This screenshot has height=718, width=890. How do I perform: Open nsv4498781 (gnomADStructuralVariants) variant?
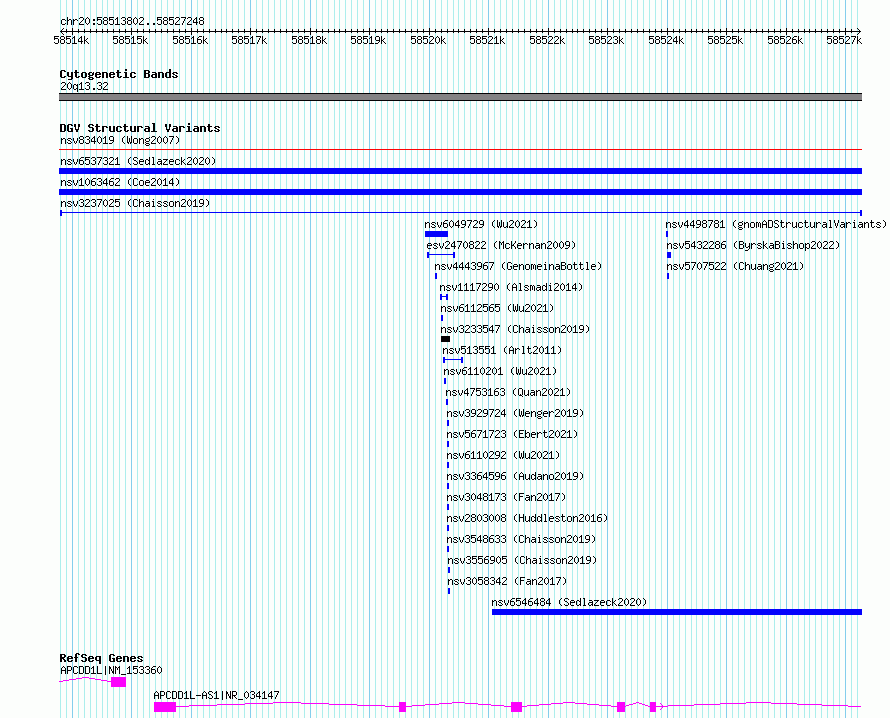[x=776, y=224]
